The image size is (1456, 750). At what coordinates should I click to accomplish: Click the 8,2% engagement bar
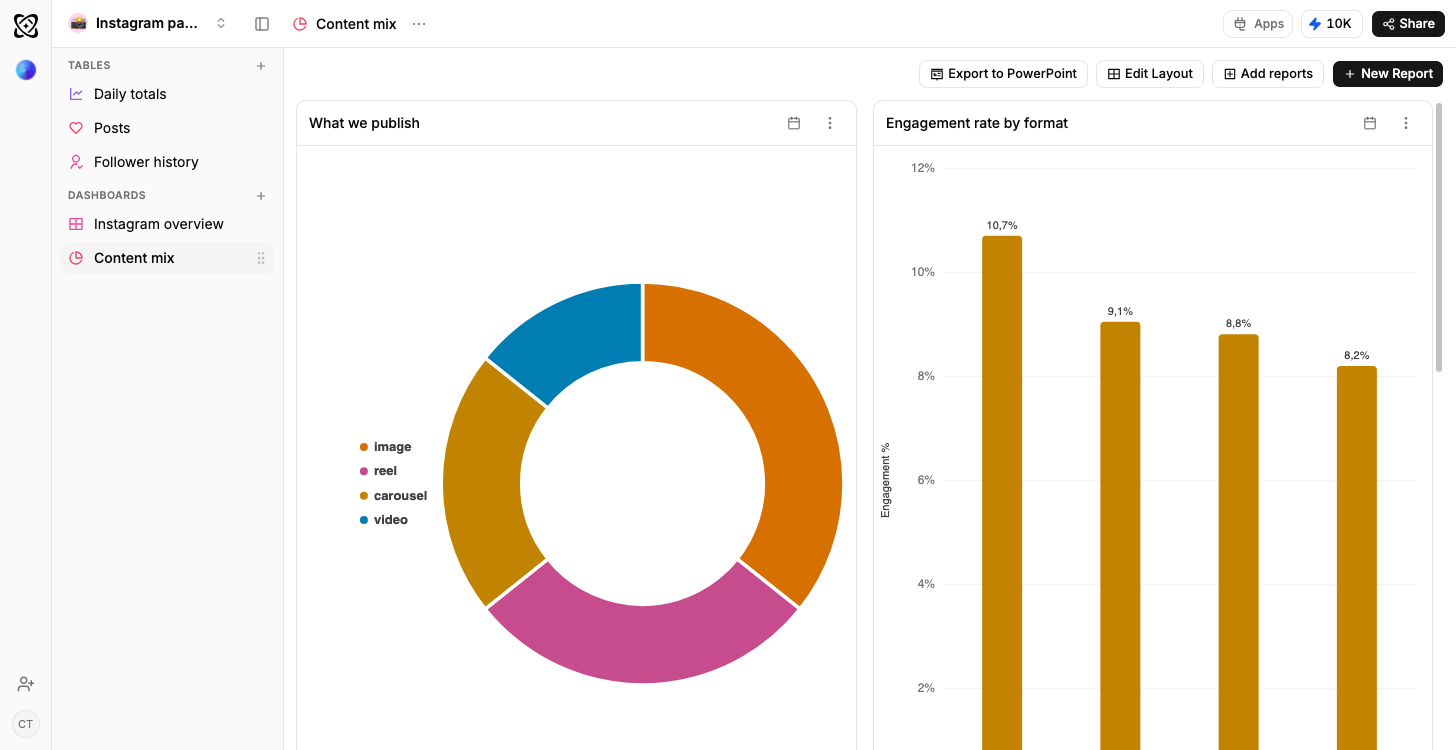[1356, 557]
